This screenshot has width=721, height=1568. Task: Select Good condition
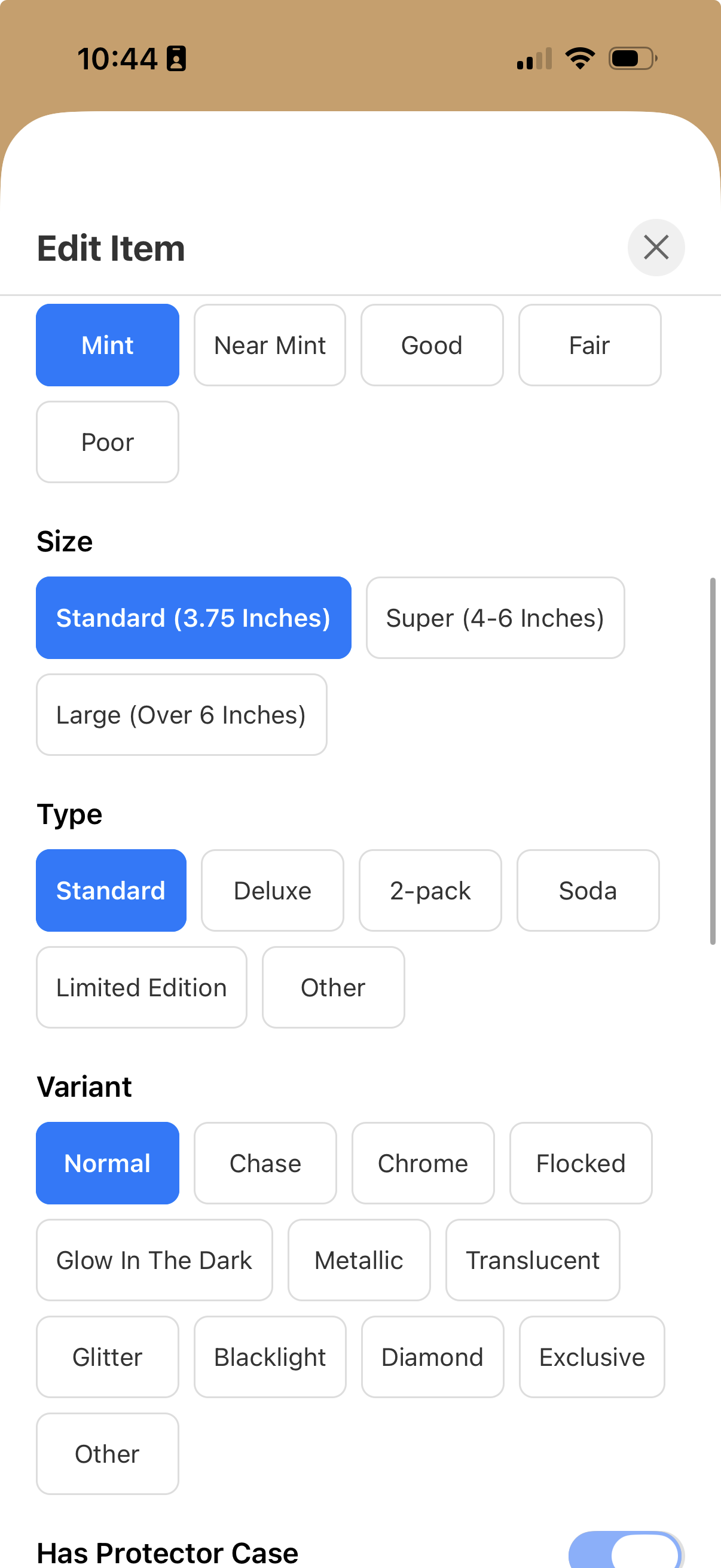pos(432,344)
